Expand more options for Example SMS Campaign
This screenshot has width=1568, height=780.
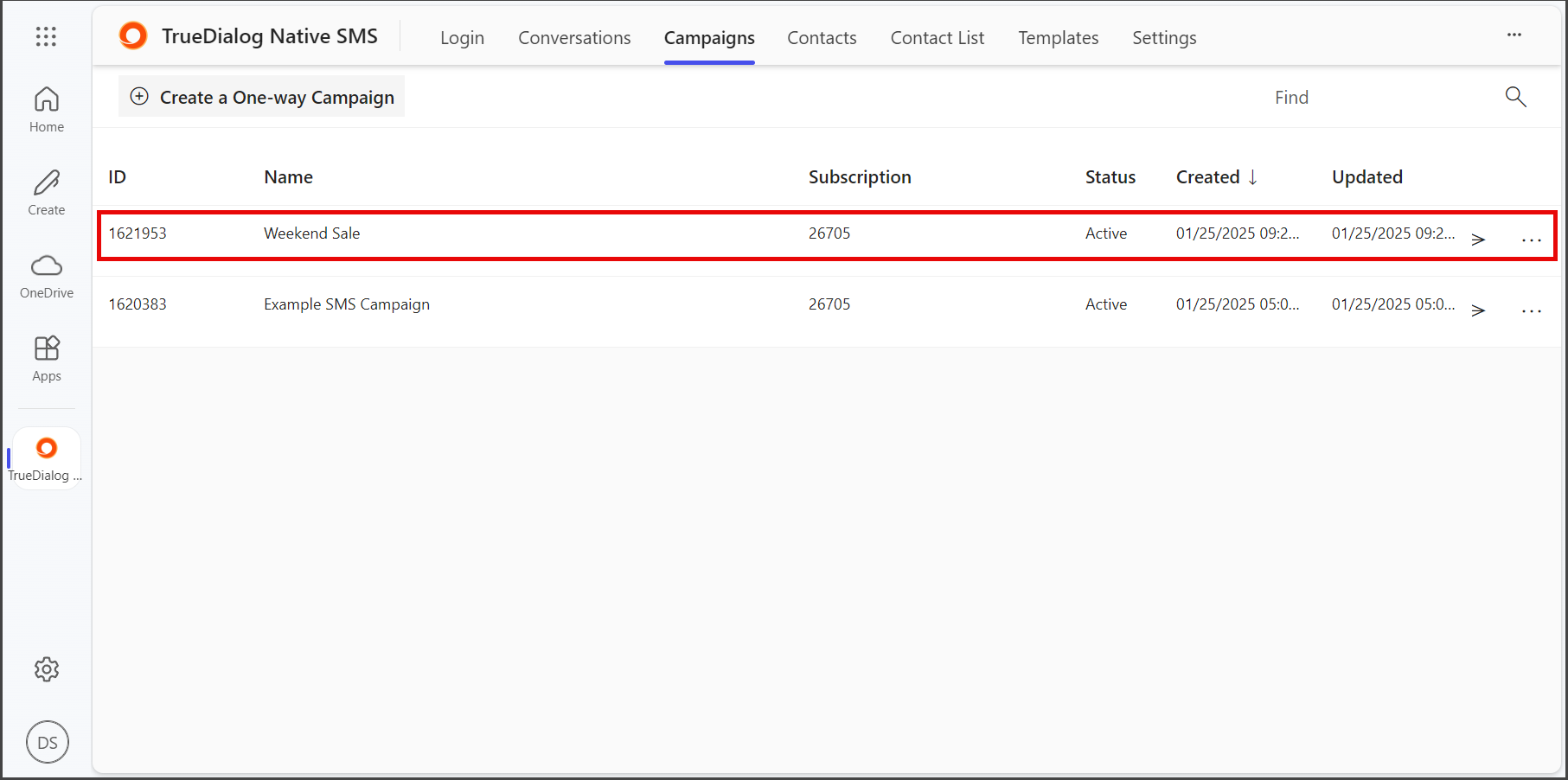(1531, 311)
